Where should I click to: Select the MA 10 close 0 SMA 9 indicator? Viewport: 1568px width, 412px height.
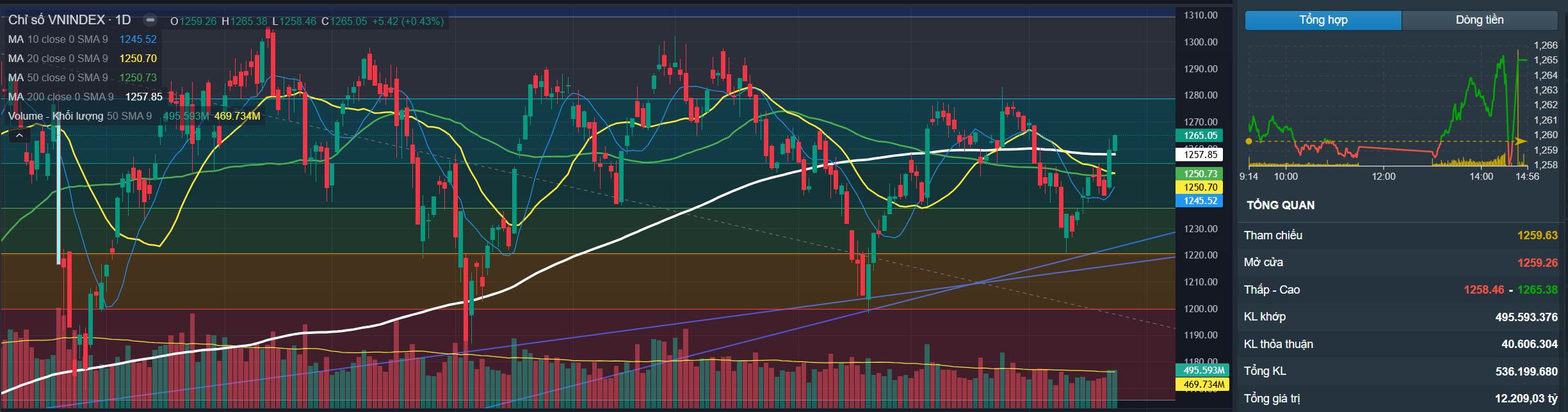click(58, 39)
